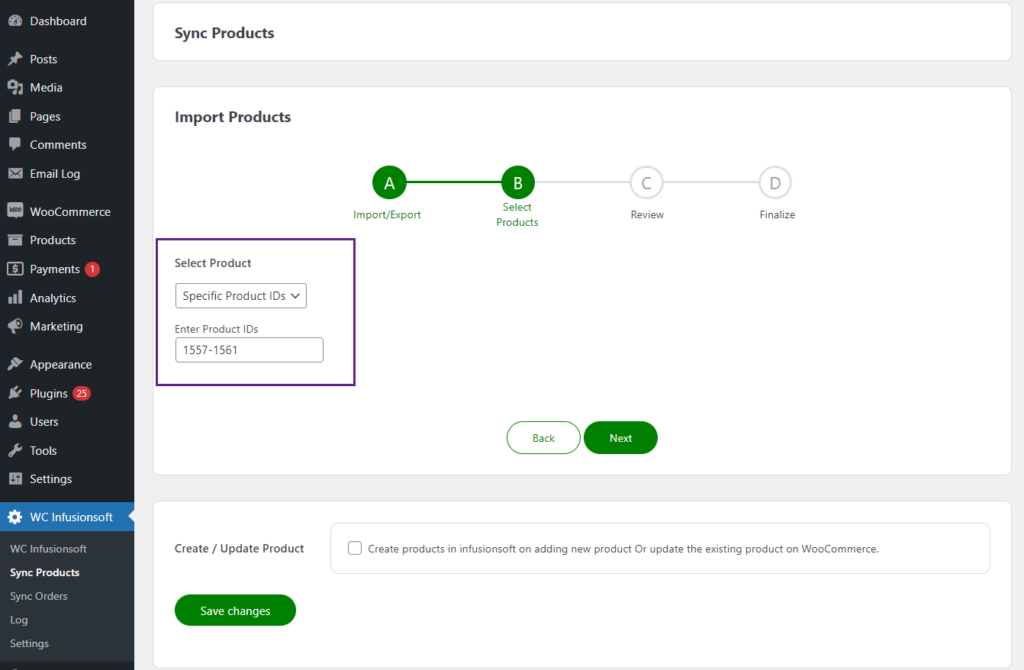Click the Dashboard gauge icon

pyautogui.click(x=15, y=21)
